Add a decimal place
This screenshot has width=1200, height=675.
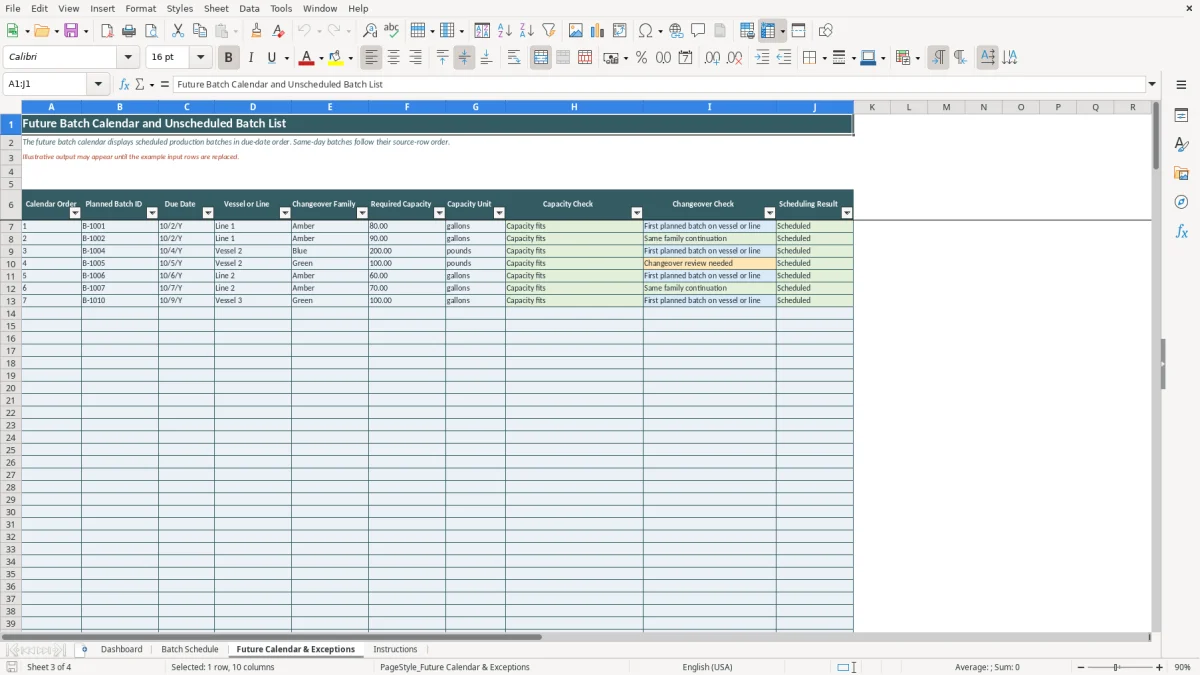712,58
